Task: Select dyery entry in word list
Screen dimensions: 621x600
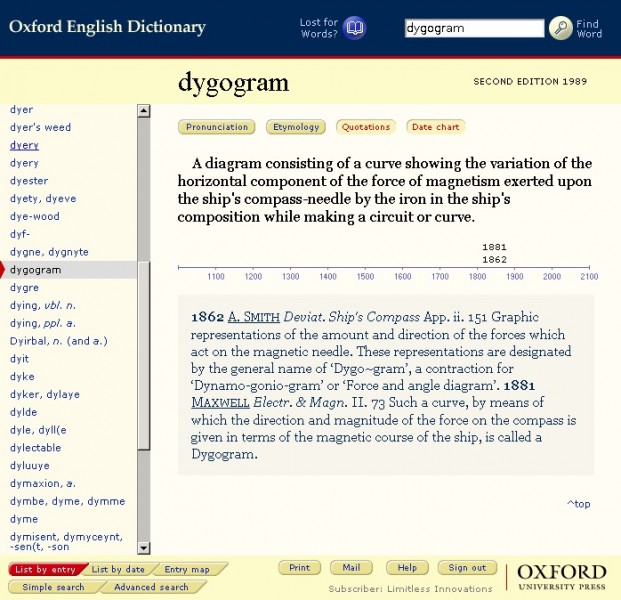Action: click(24, 145)
